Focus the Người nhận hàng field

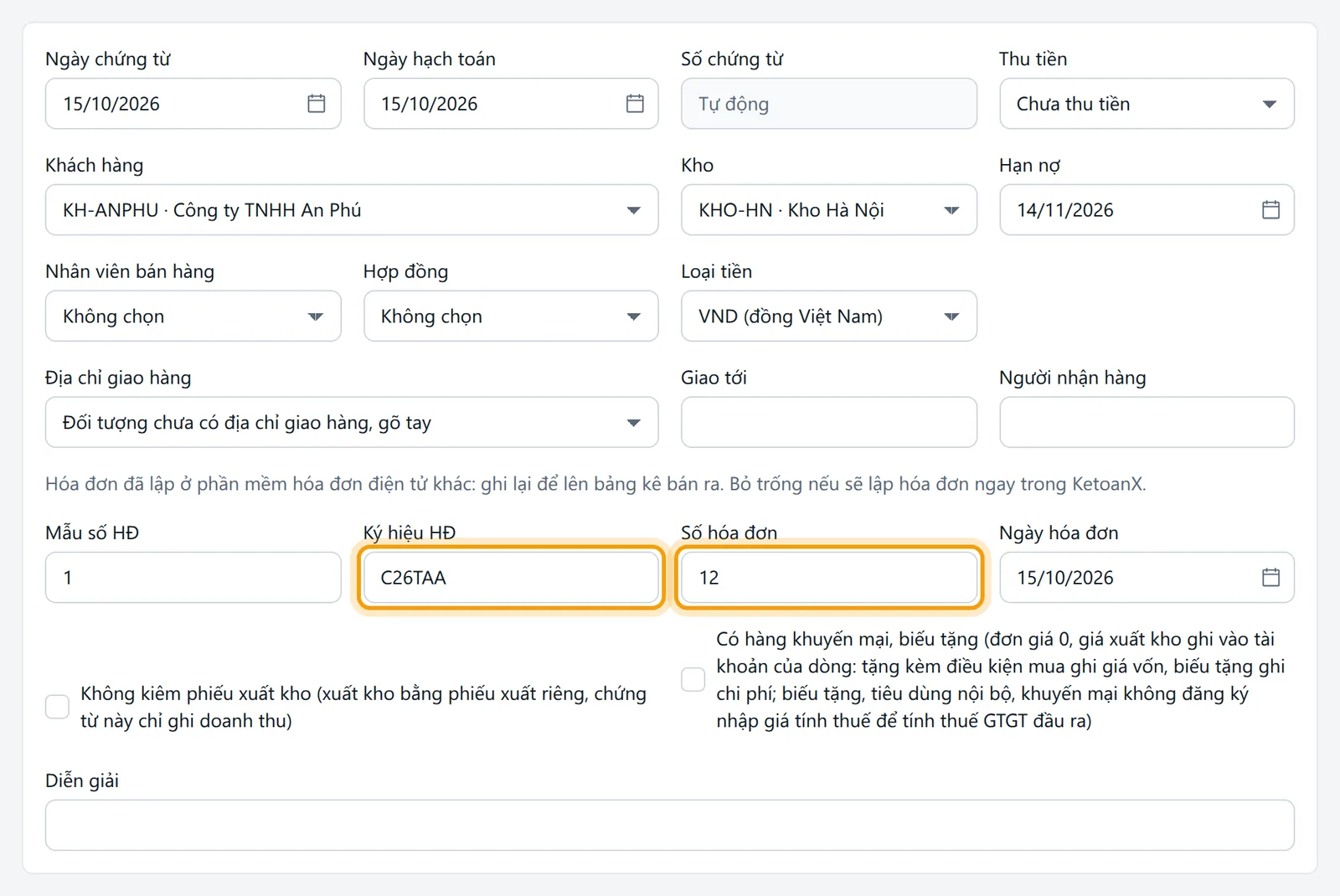1147,422
